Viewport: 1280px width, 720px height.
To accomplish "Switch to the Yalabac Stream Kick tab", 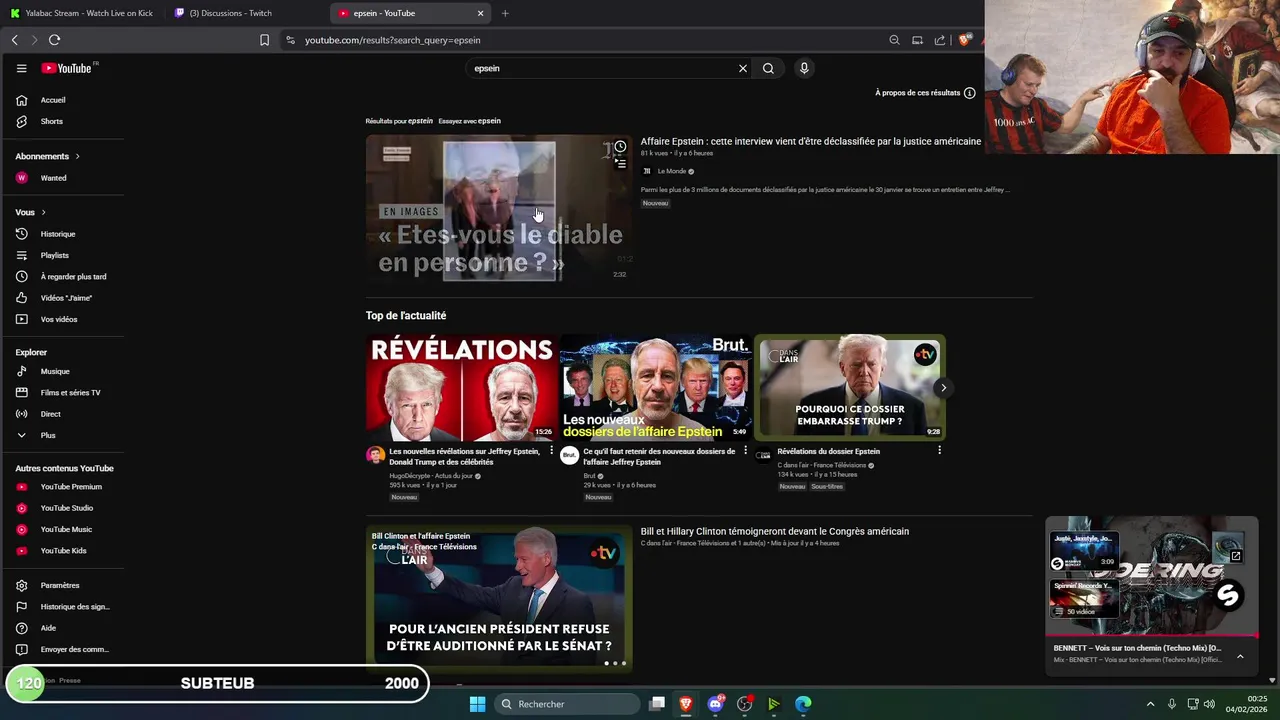I will [x=82, y=13].
